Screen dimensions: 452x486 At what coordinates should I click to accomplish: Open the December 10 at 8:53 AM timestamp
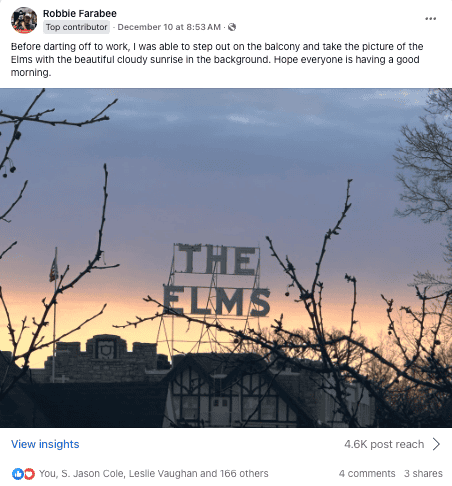(169, 27)
